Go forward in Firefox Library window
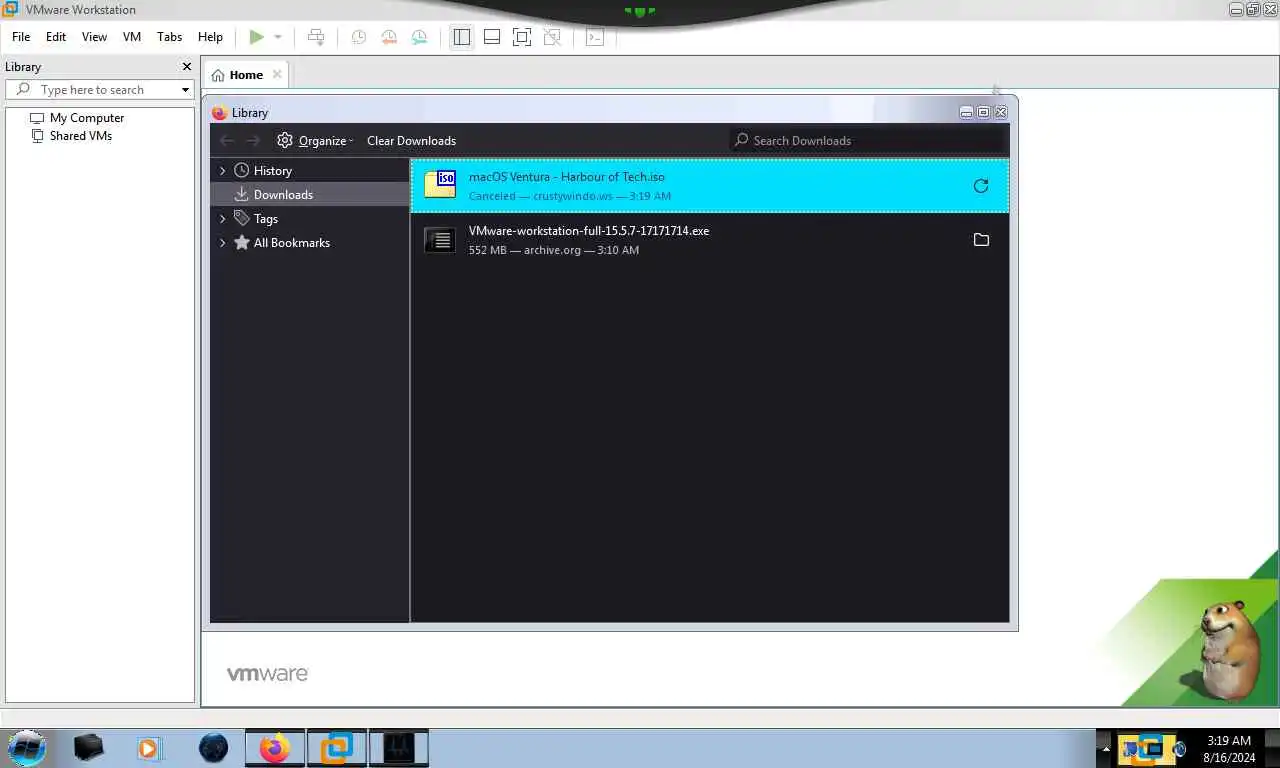The width and height of the screenshot is (1280, 768). pos(253,141)
